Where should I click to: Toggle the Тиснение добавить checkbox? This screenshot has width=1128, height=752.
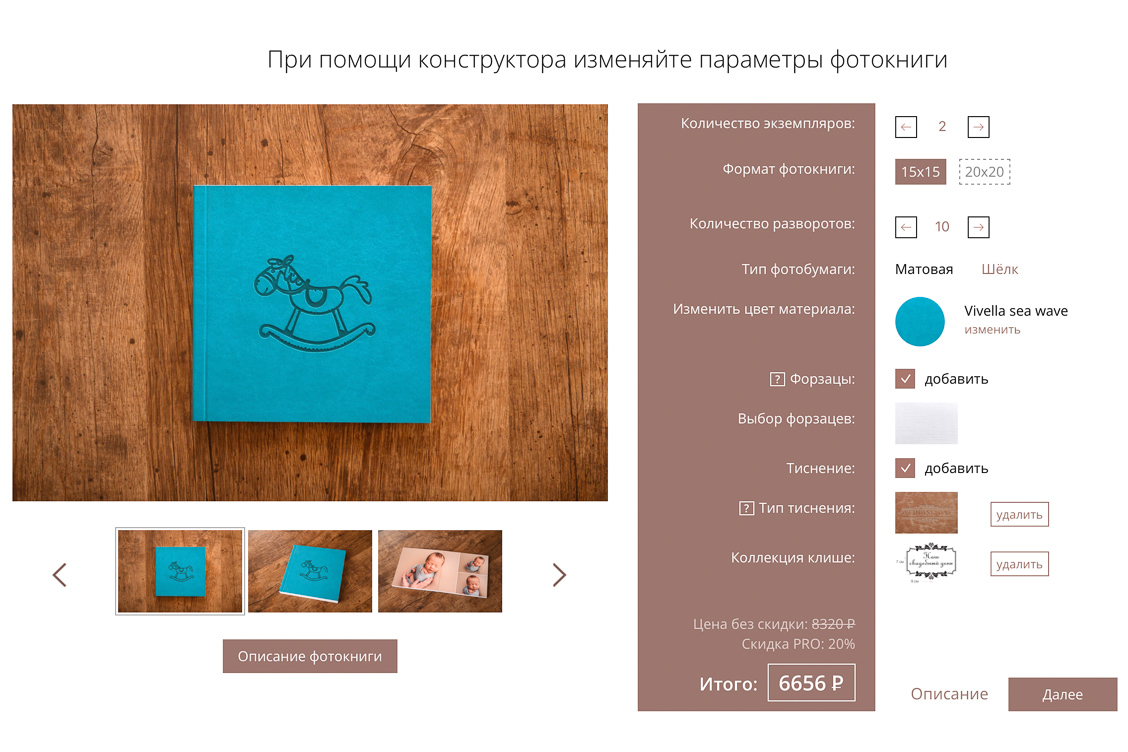click(x=905, y=468)
